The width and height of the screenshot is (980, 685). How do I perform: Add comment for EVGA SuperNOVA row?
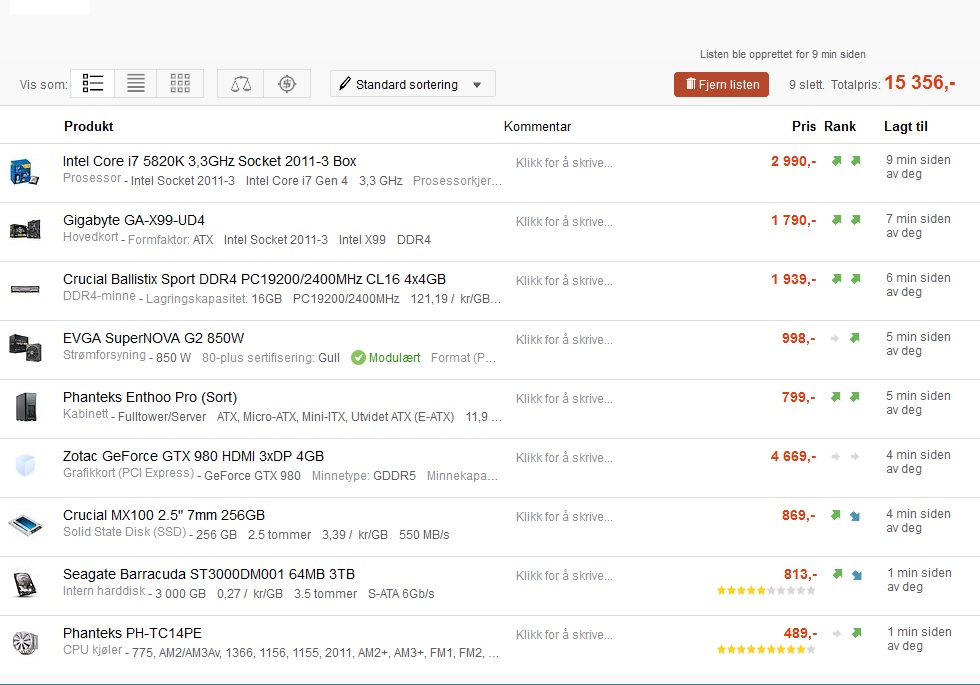pyautogui.click(x=564, y=340)
